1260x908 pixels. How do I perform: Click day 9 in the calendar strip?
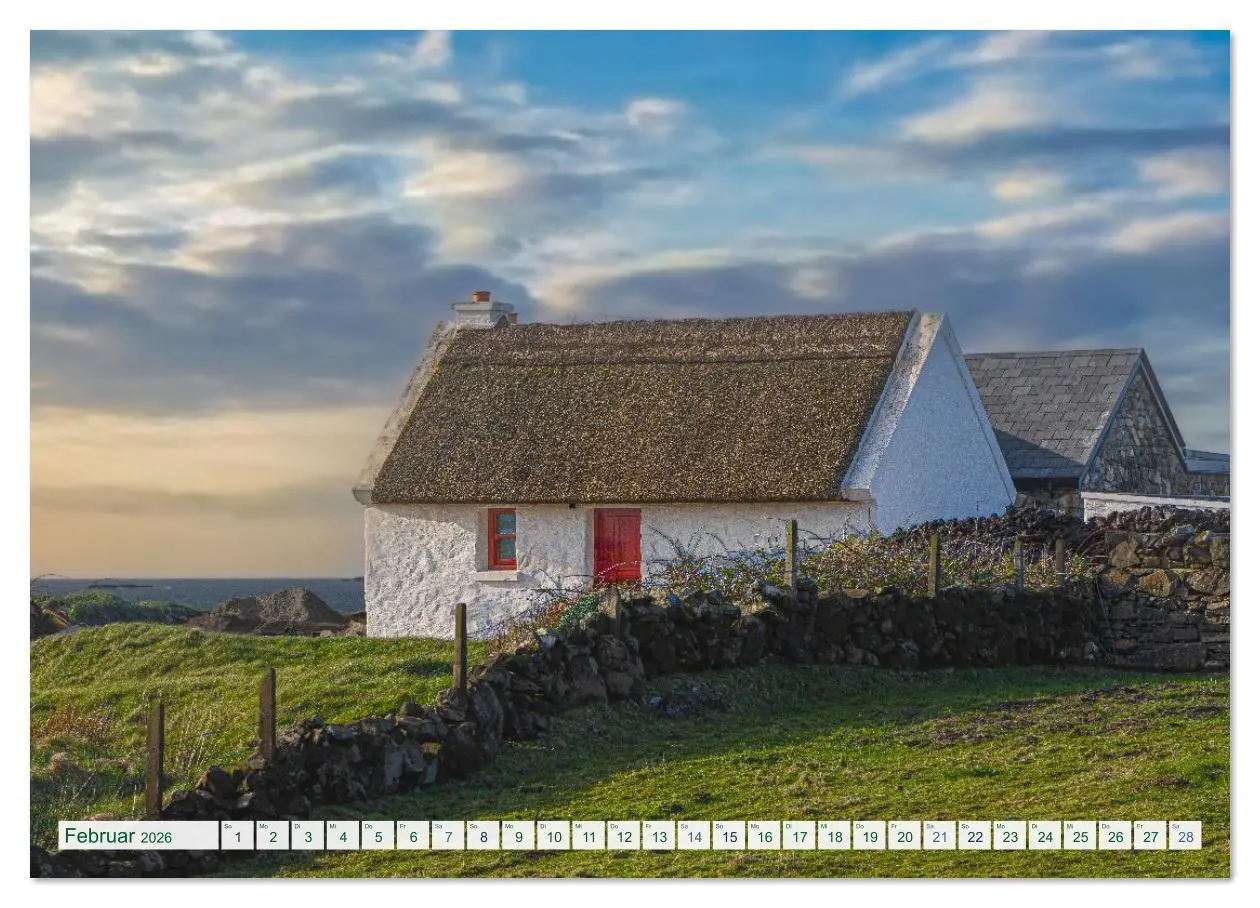(x=517, y=836)
